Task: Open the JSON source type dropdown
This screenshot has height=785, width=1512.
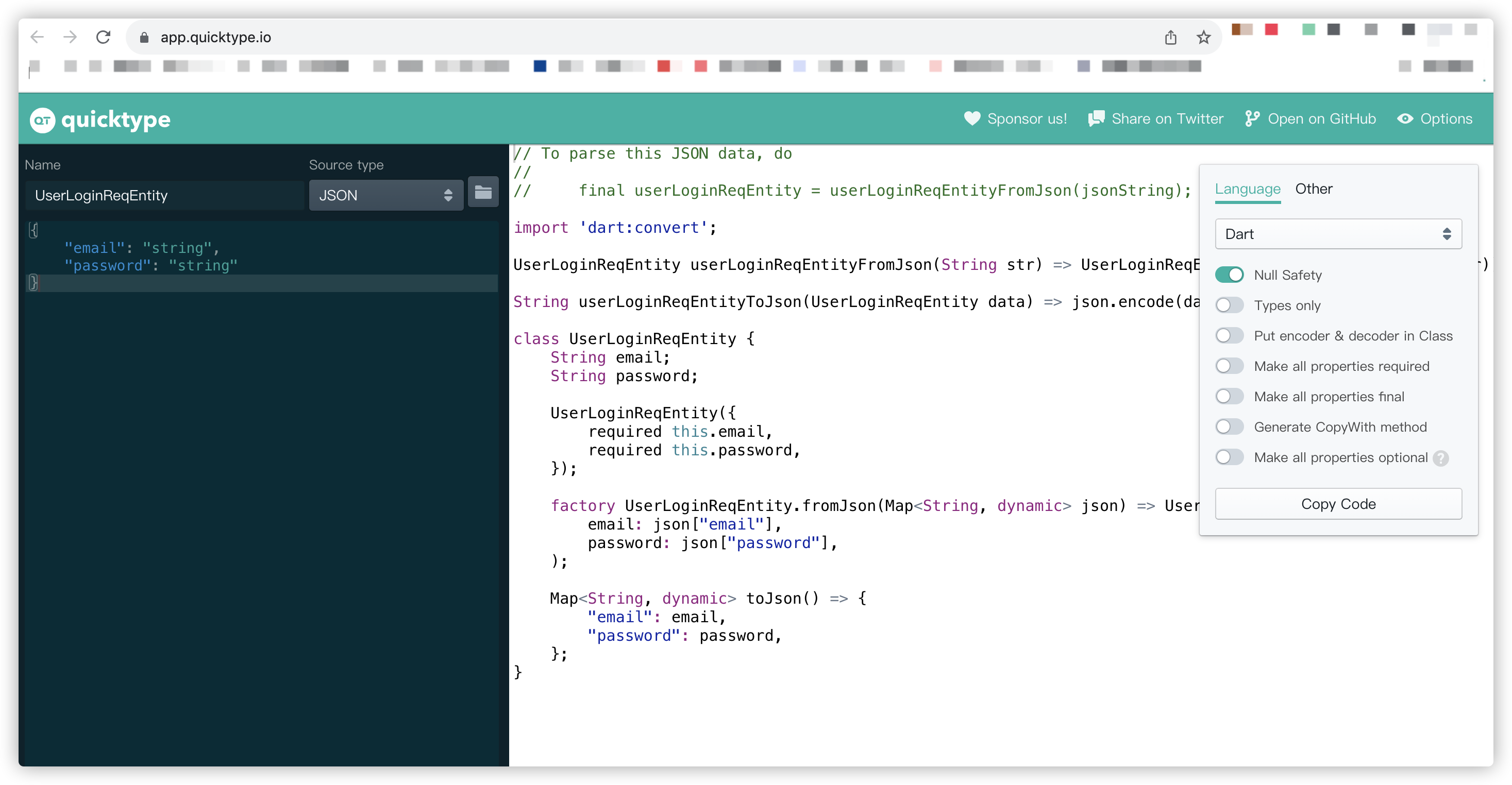Action: pos(385,195)
